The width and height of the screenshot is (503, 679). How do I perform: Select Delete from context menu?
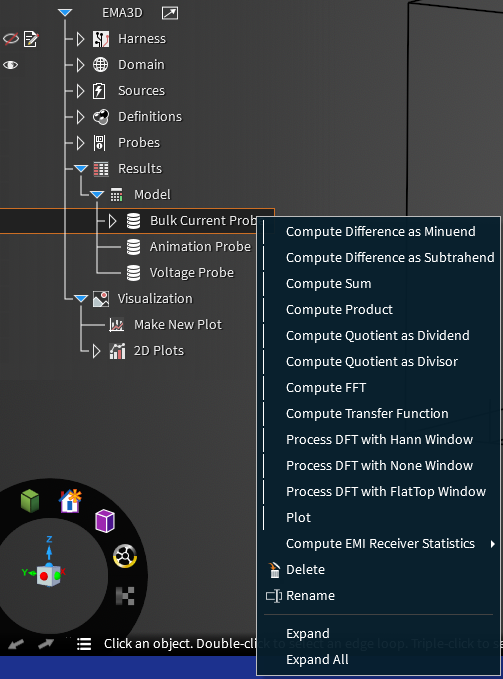tap(380, 569)
